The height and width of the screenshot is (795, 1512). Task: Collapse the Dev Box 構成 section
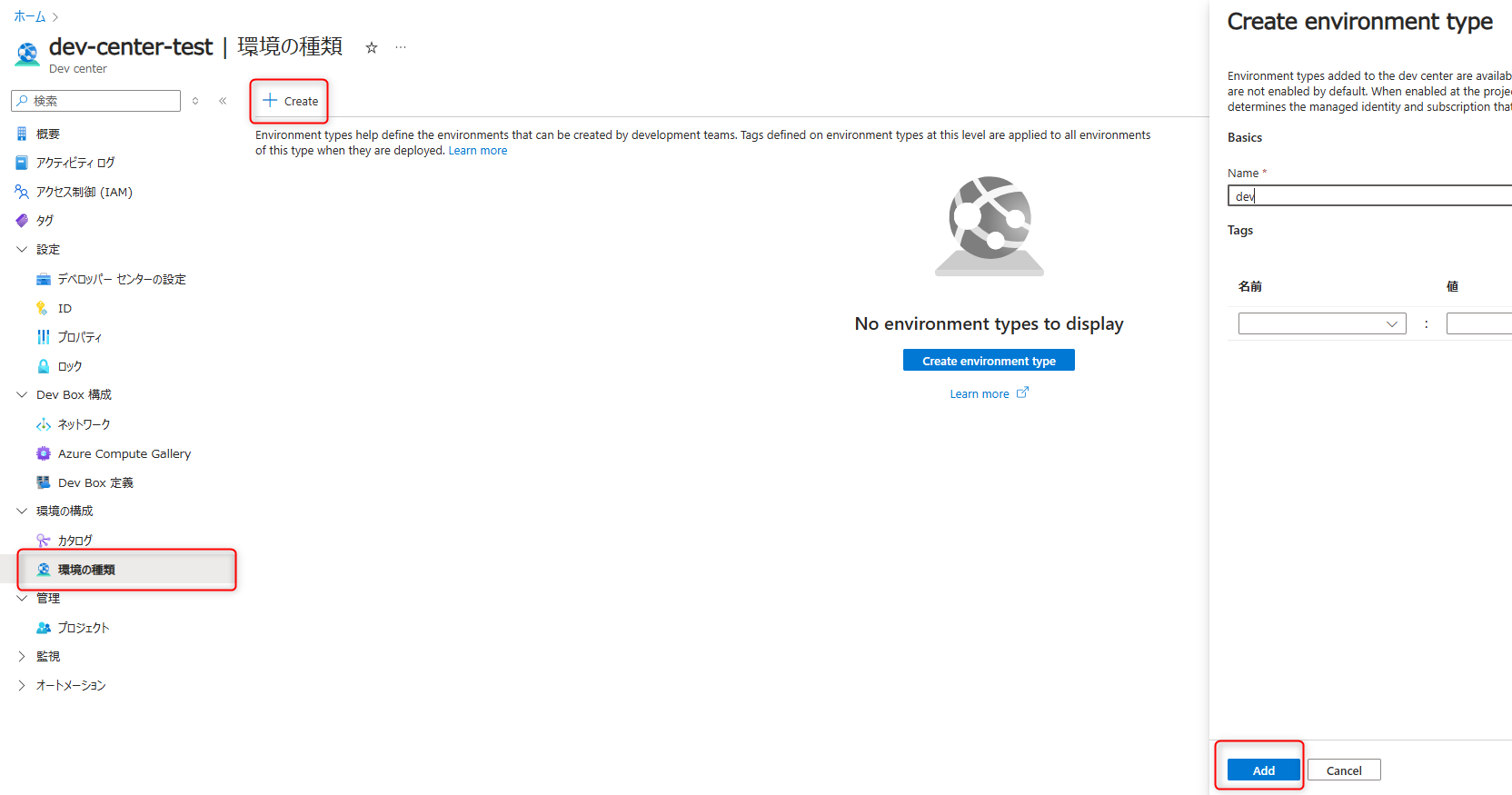click(22, 394)
